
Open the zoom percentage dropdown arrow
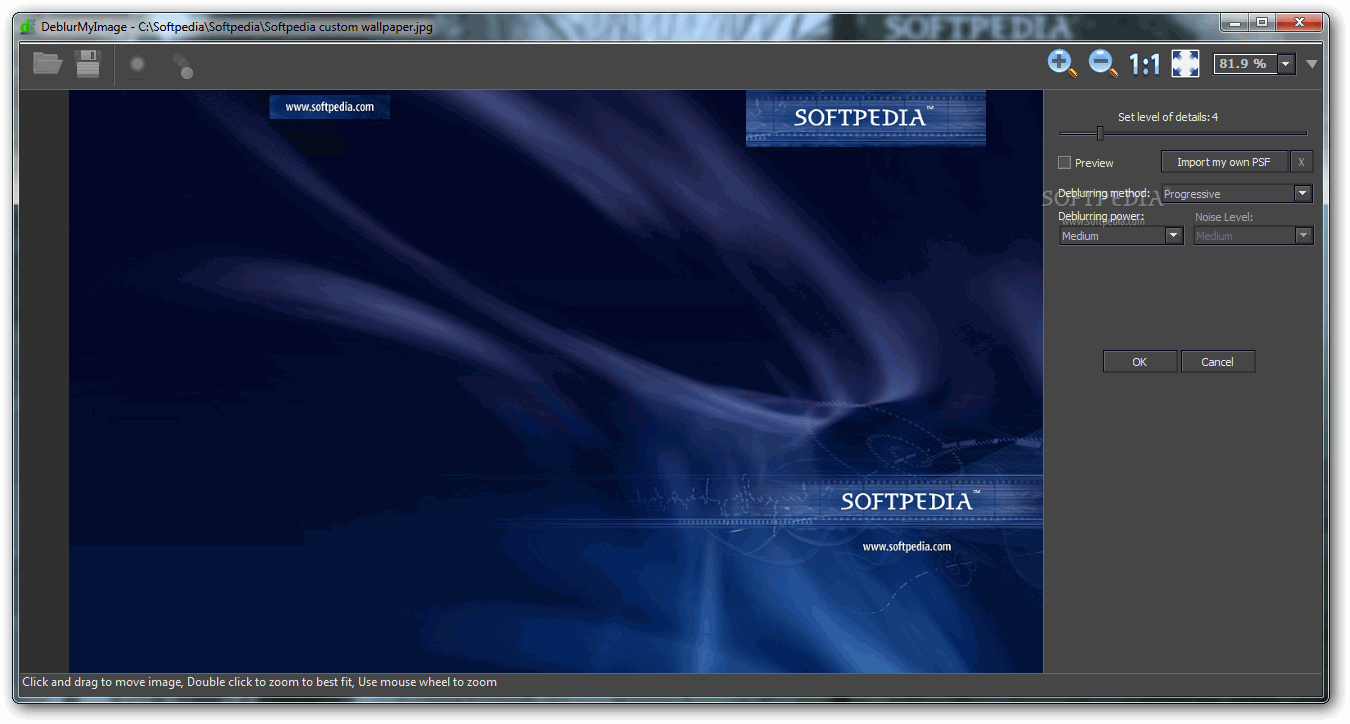point(1286,64)
